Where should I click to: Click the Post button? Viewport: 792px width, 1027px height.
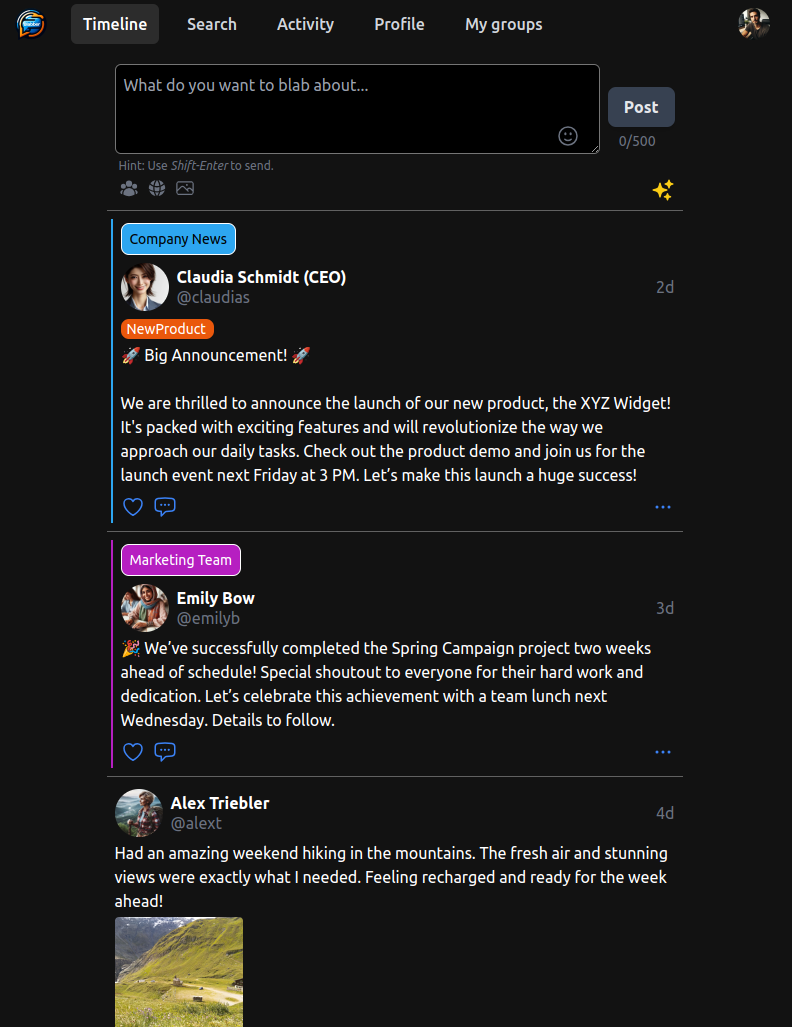[x=641, y=107]
